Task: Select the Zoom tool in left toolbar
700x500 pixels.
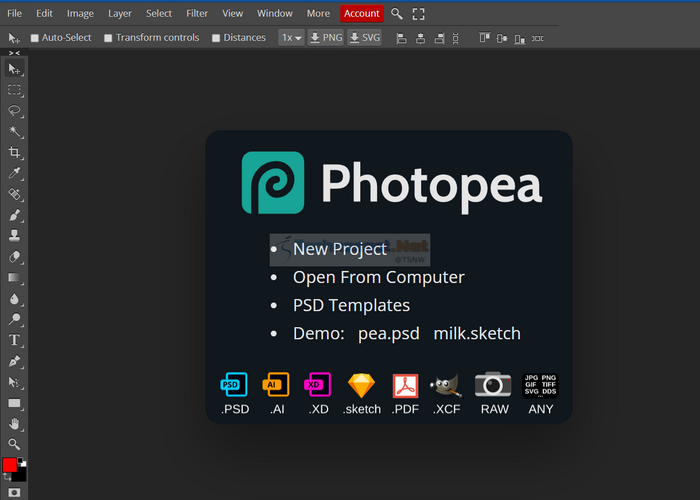Action: 14,444
